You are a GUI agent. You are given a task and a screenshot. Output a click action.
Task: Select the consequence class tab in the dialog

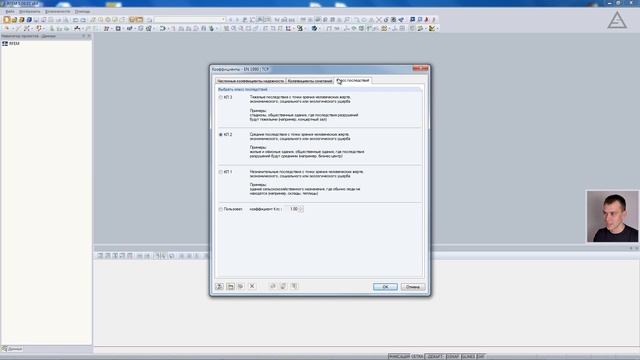coord(353,80)
